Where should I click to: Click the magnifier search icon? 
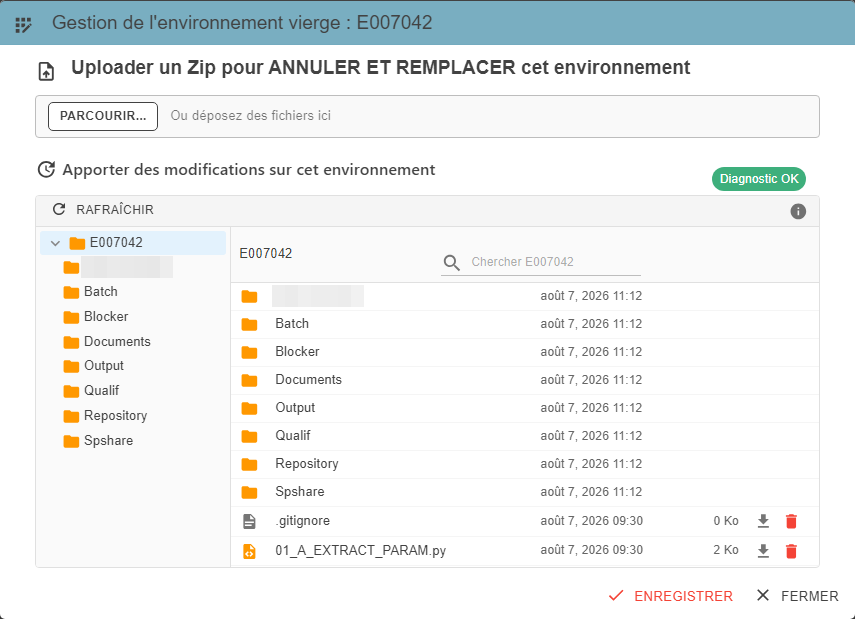(451, 262)
